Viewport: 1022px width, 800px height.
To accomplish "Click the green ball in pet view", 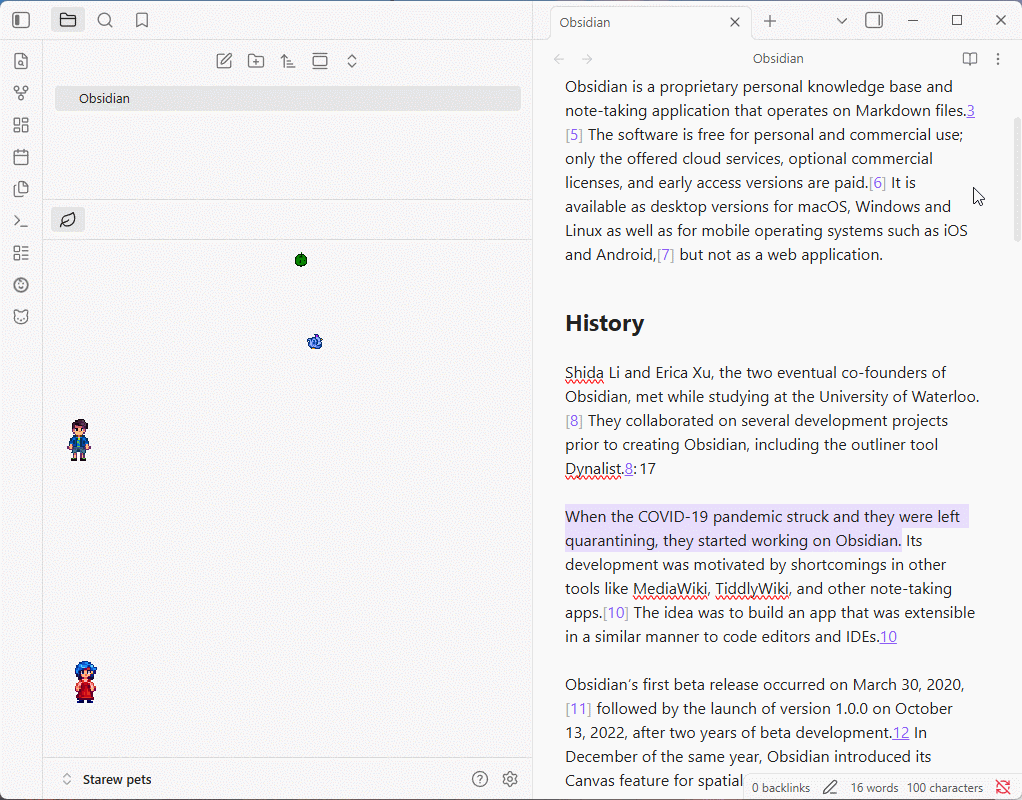I will [301, 260].
